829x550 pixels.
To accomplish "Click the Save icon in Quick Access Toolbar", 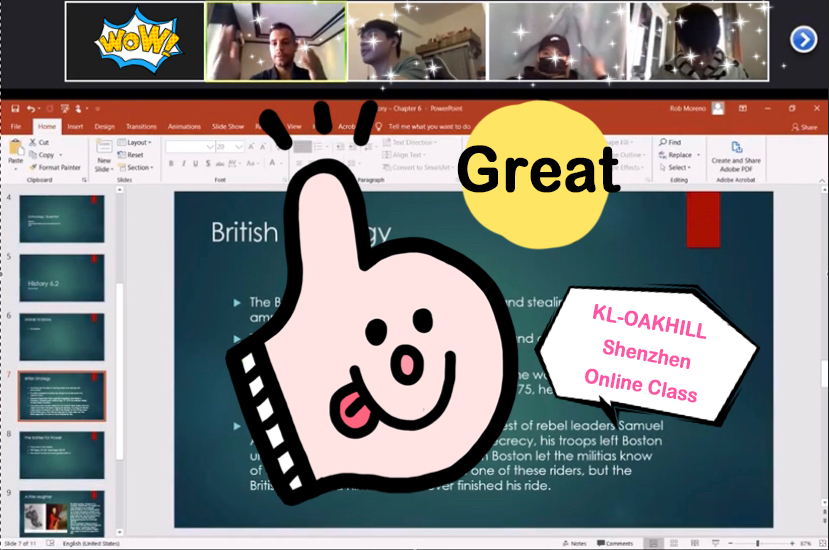I will click(x=15, y=109).
